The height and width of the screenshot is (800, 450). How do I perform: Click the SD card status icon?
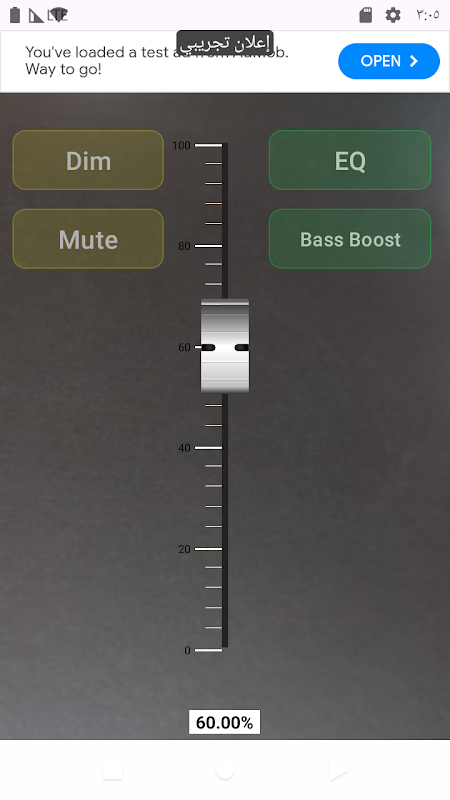[x=366, y=15]
